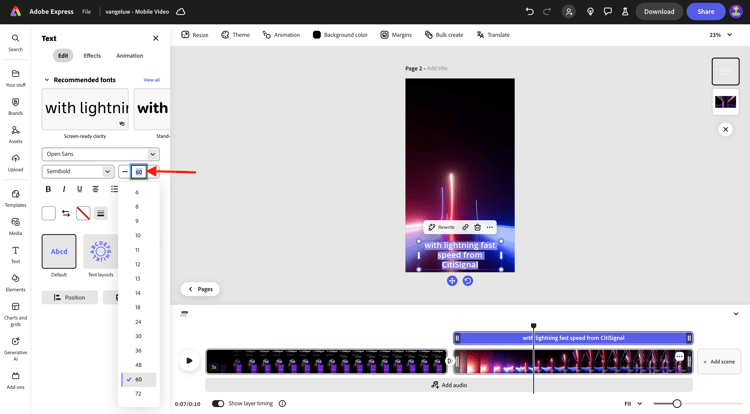Screen dimensions: 750x414
Task: Open the File menu
Action: 86,11
